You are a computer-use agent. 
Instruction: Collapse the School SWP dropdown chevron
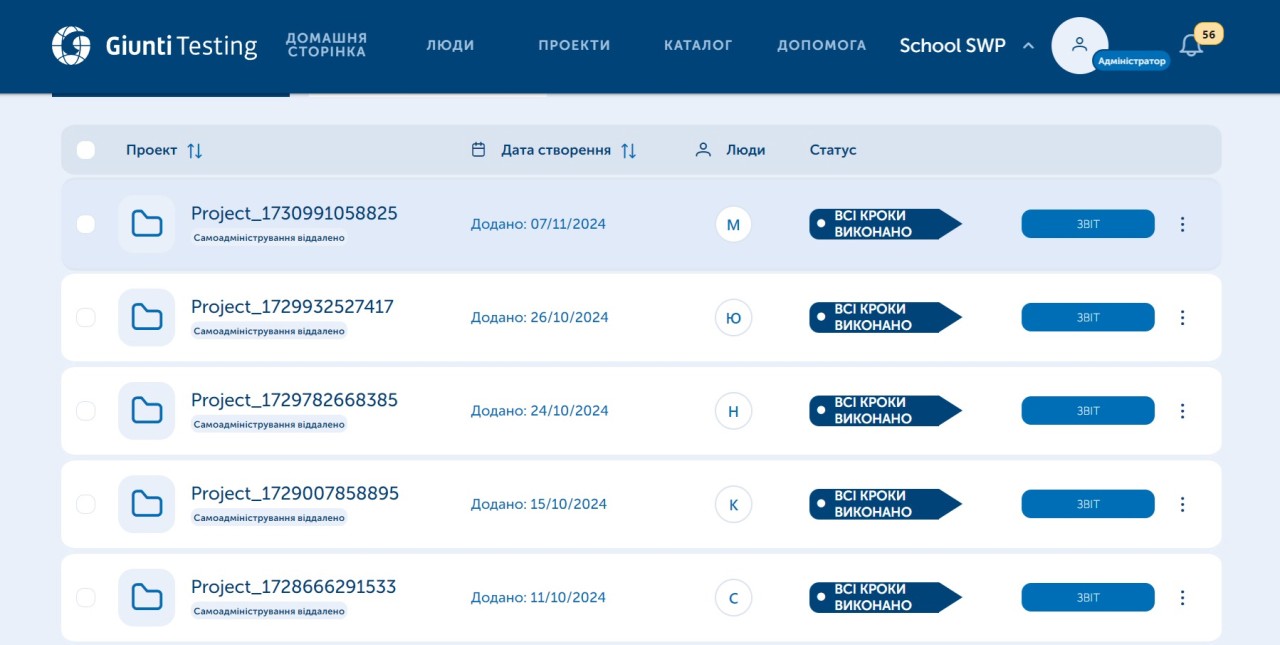click(1028, 45)
